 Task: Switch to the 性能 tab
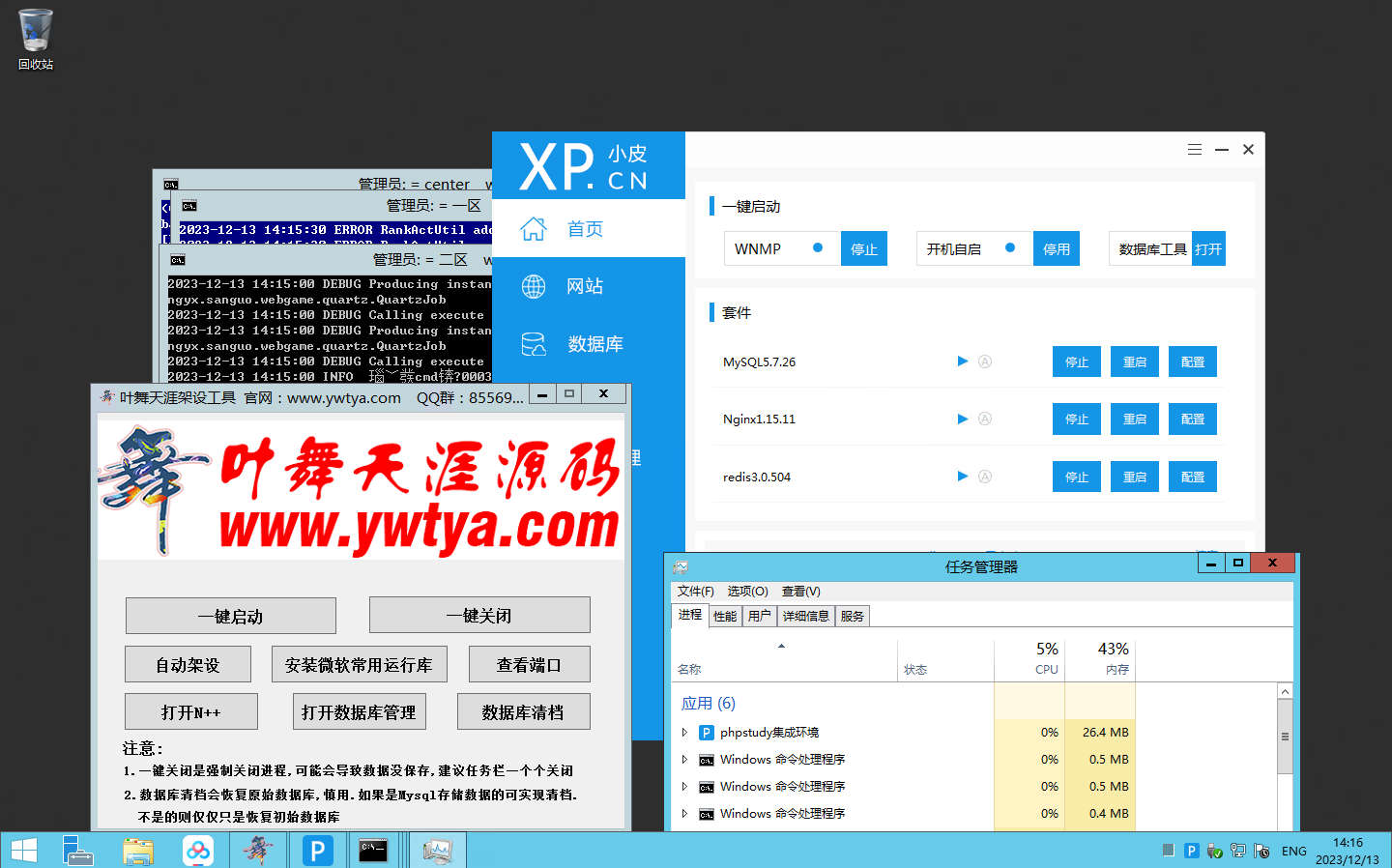click(725, 616)
